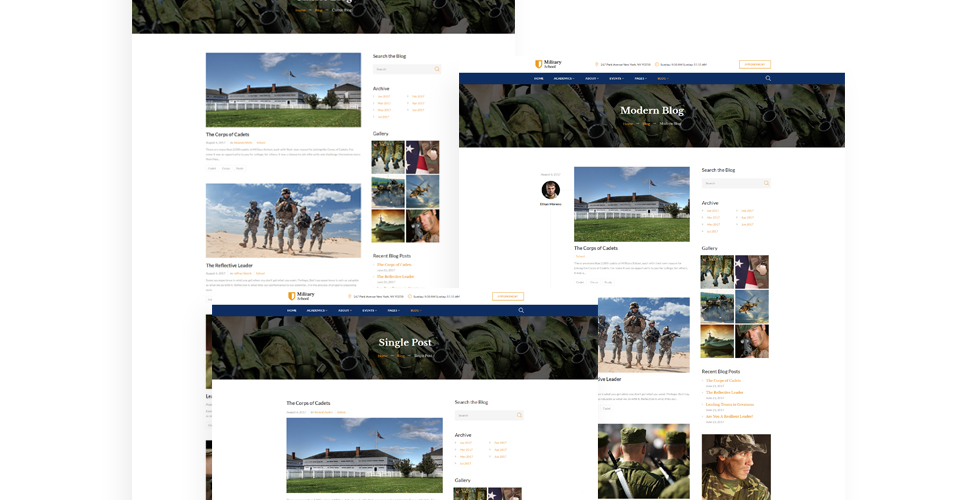Expand About menu on Single Post page
Screen dimensions: 965x500
[x=345, y=310]
